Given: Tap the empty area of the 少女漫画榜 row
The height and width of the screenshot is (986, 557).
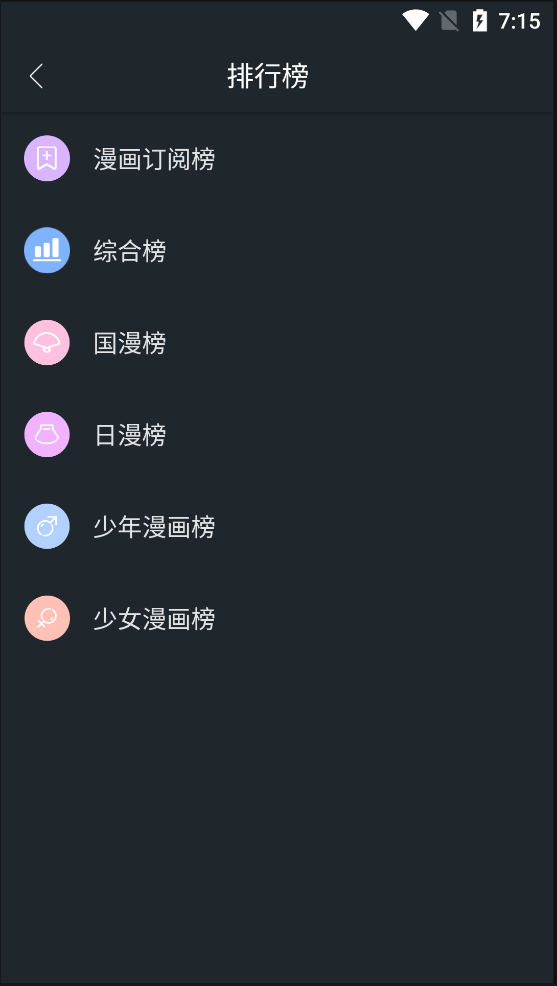Looking at the screenshot, I should [x=383, y=618].
